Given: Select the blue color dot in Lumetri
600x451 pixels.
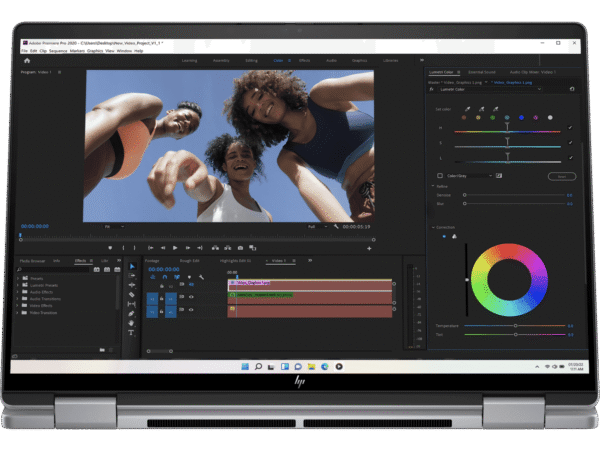Looking at the screenshot, I should pyautogui.click(x=521, y=117).
